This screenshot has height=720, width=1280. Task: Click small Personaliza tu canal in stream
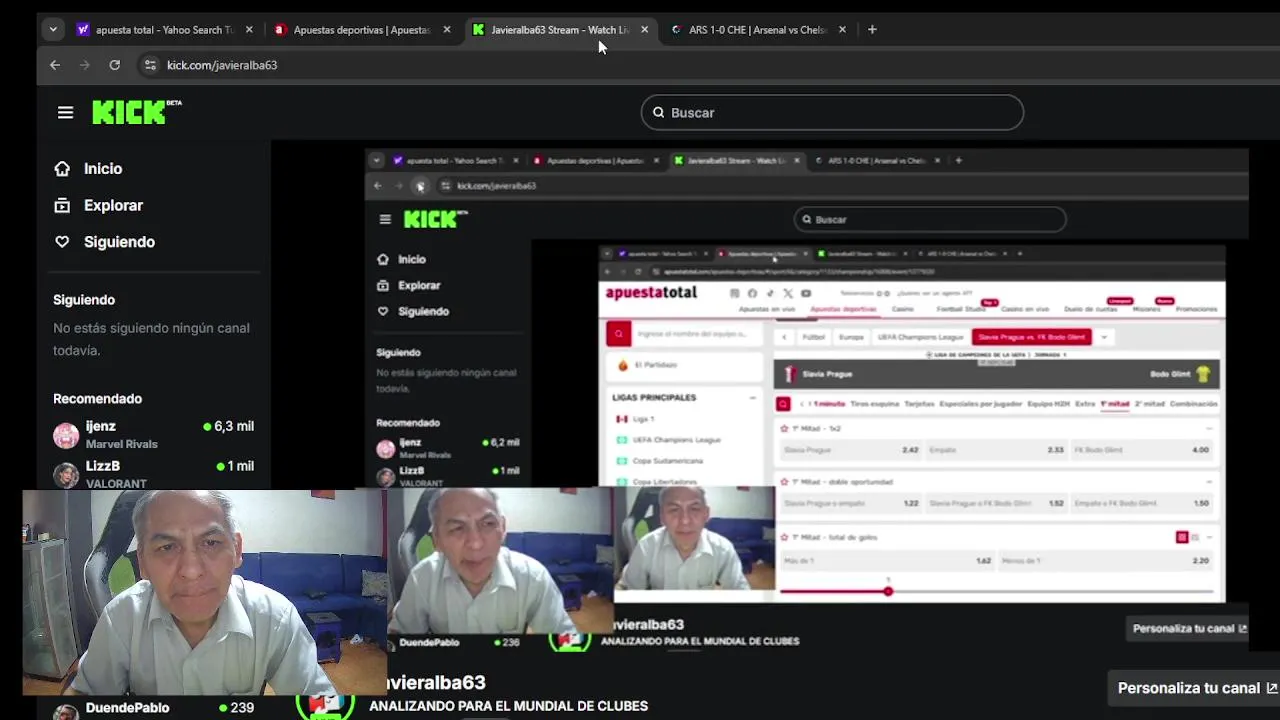(1190, 629)
